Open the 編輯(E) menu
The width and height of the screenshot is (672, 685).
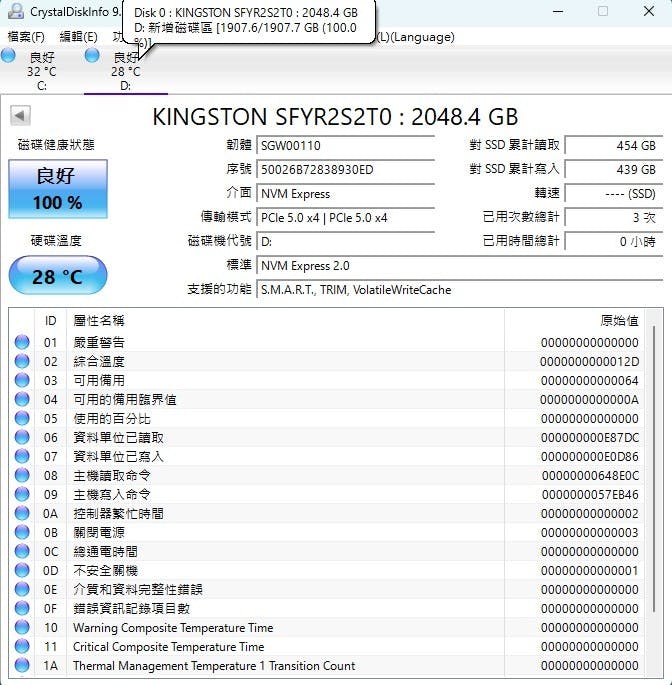79,37
